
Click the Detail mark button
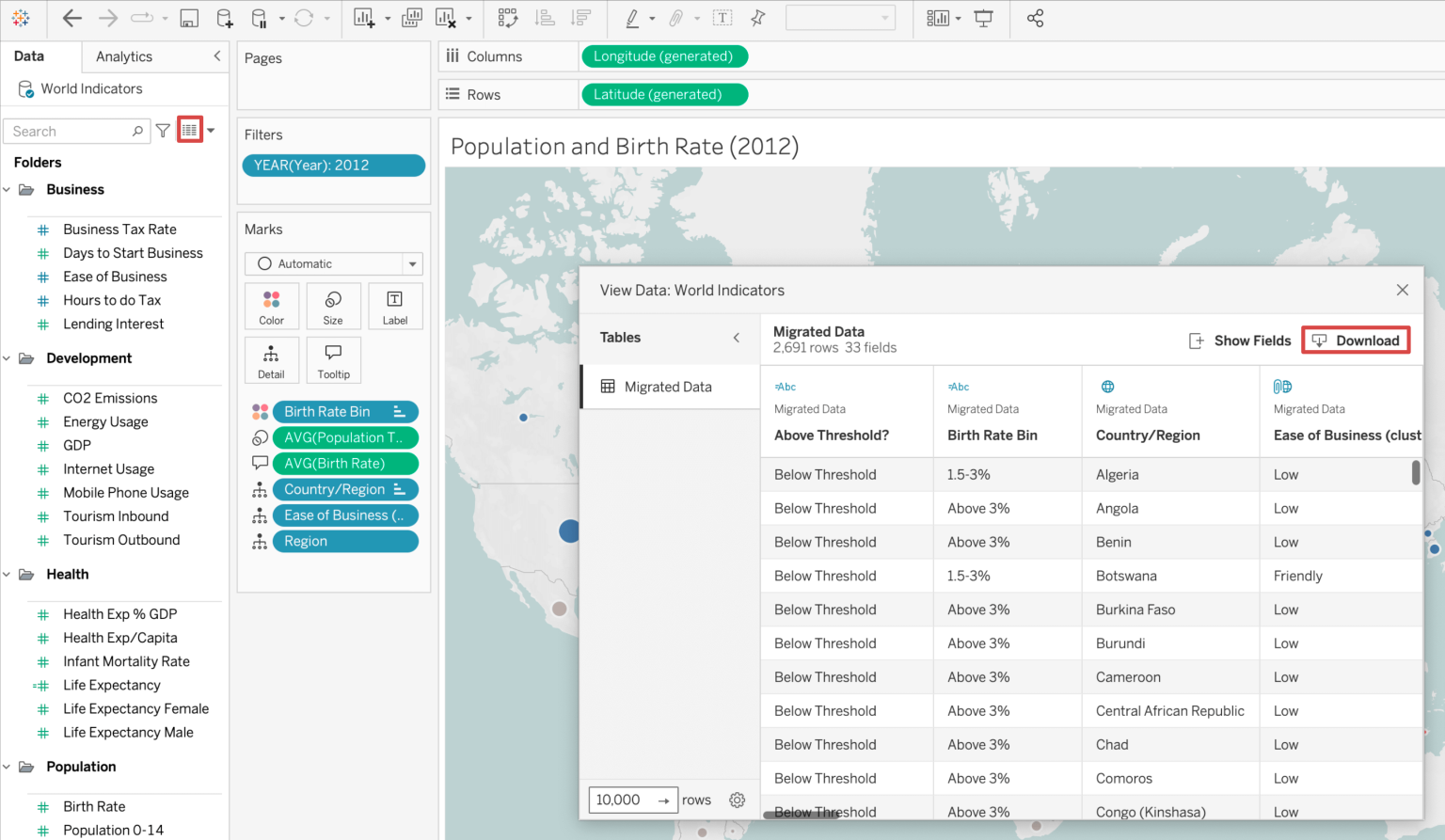[271, 359]
